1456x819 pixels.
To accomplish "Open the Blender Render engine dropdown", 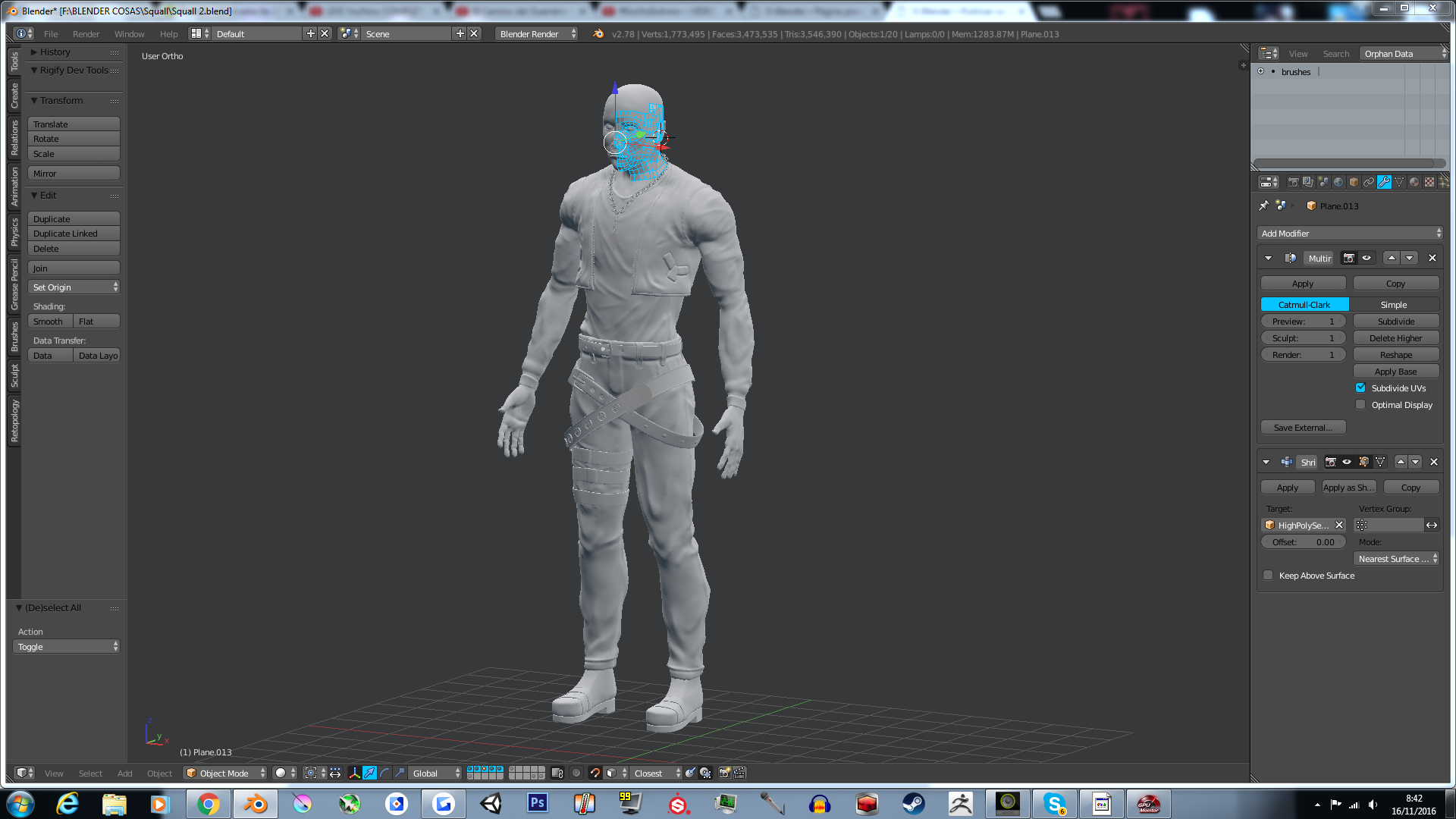I will (x=537, y=33).
